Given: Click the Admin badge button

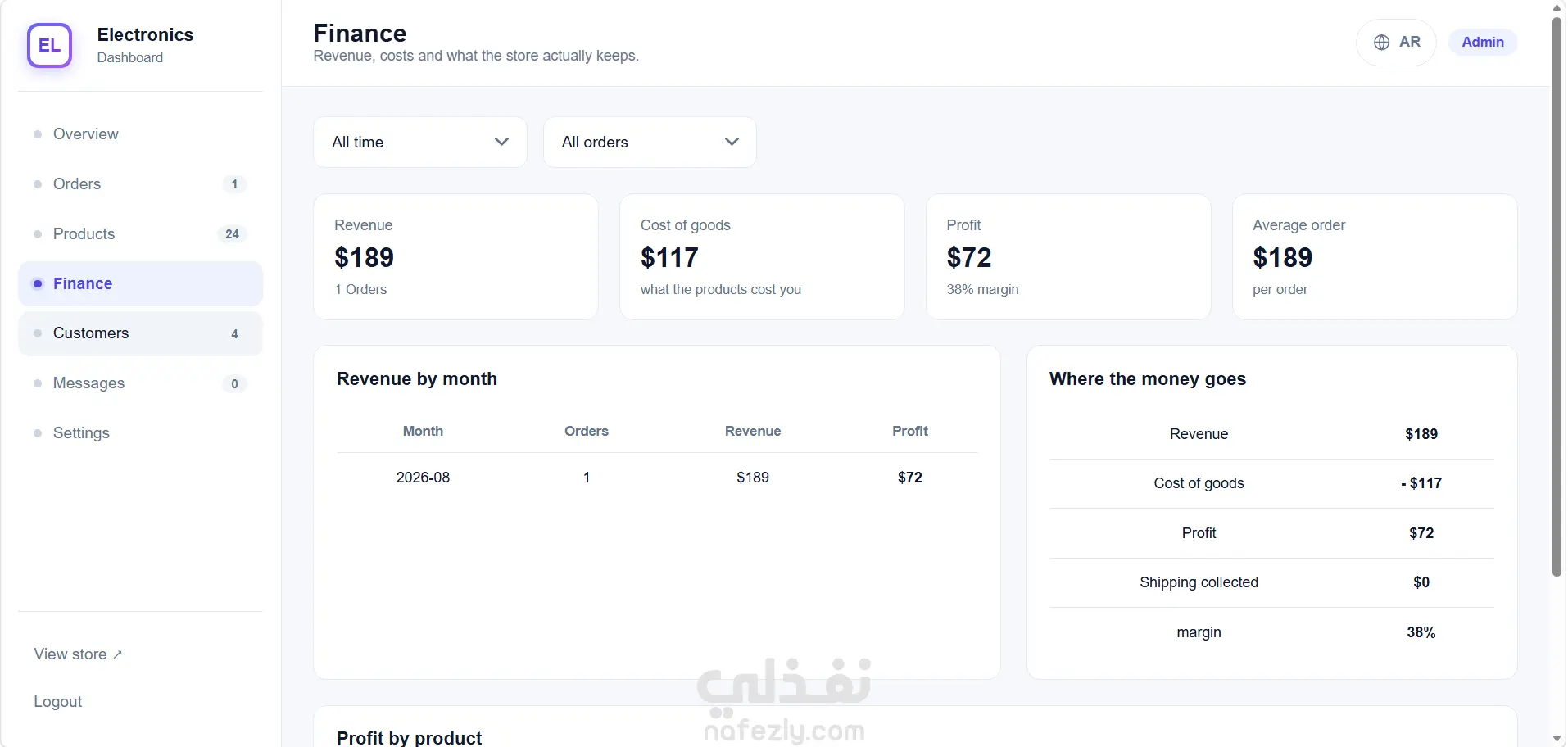Looking at the screenshot, I should click(1483, 43).
